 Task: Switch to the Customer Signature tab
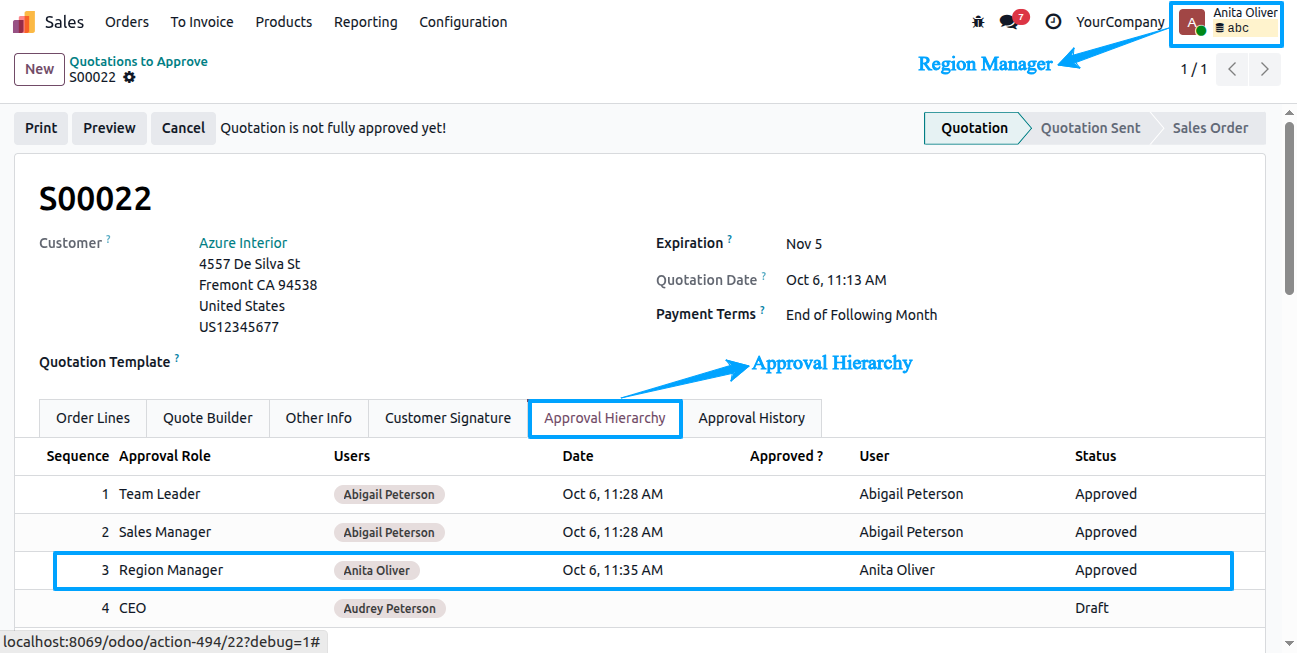[x=448, y=418]
